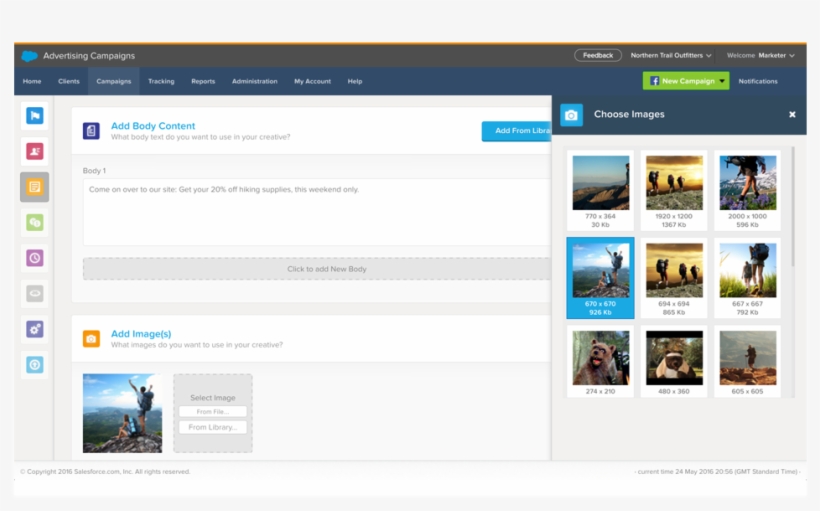Open the green coins budget sidebar icon

35,222
